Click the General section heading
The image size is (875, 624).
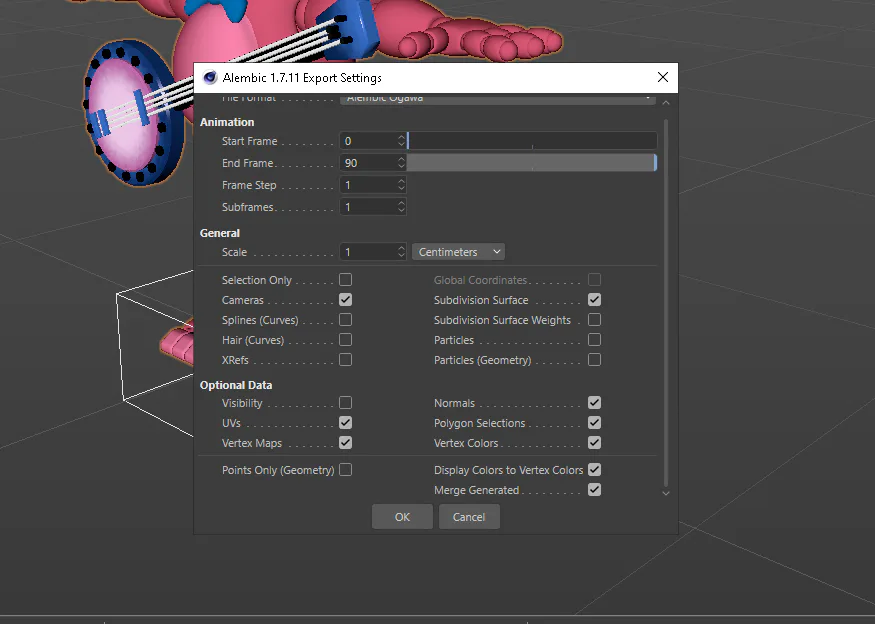(x=220, y=233)
